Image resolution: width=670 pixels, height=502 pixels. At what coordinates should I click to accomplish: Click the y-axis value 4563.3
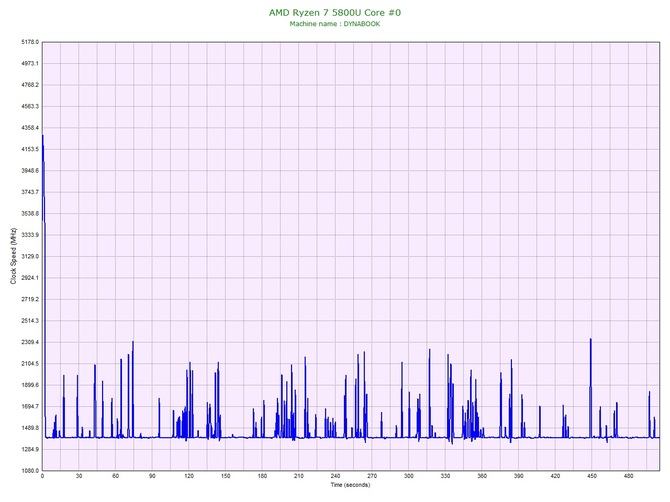(30, 106)
